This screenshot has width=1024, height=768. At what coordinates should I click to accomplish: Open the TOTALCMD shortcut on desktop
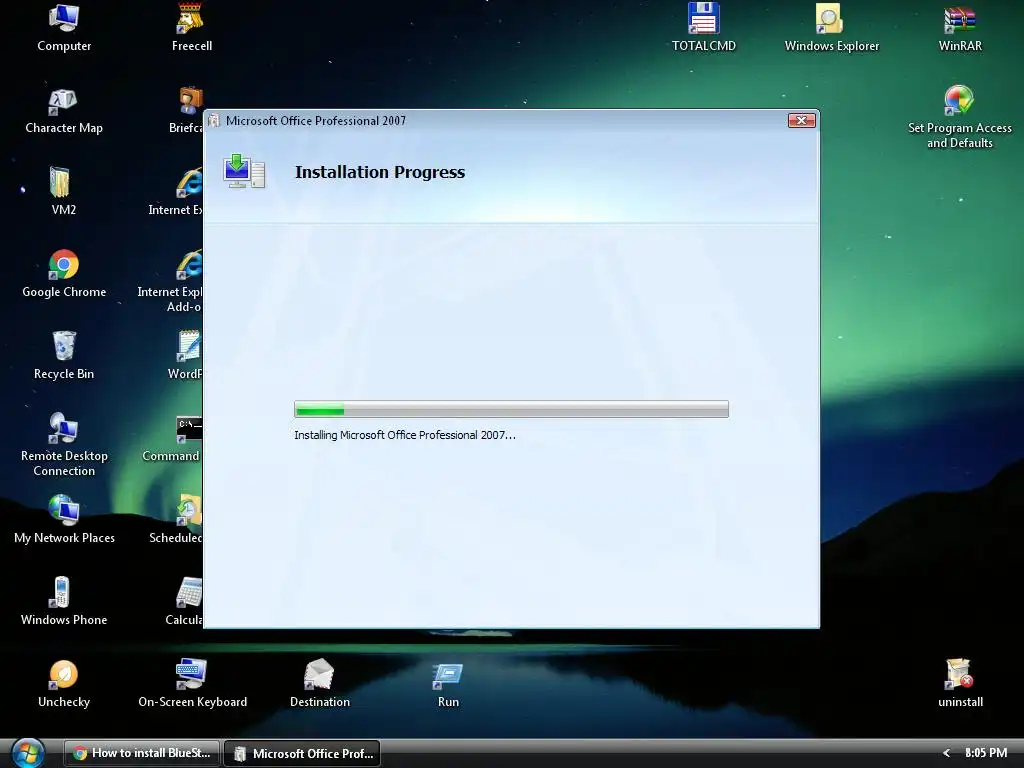coord(704,29)
